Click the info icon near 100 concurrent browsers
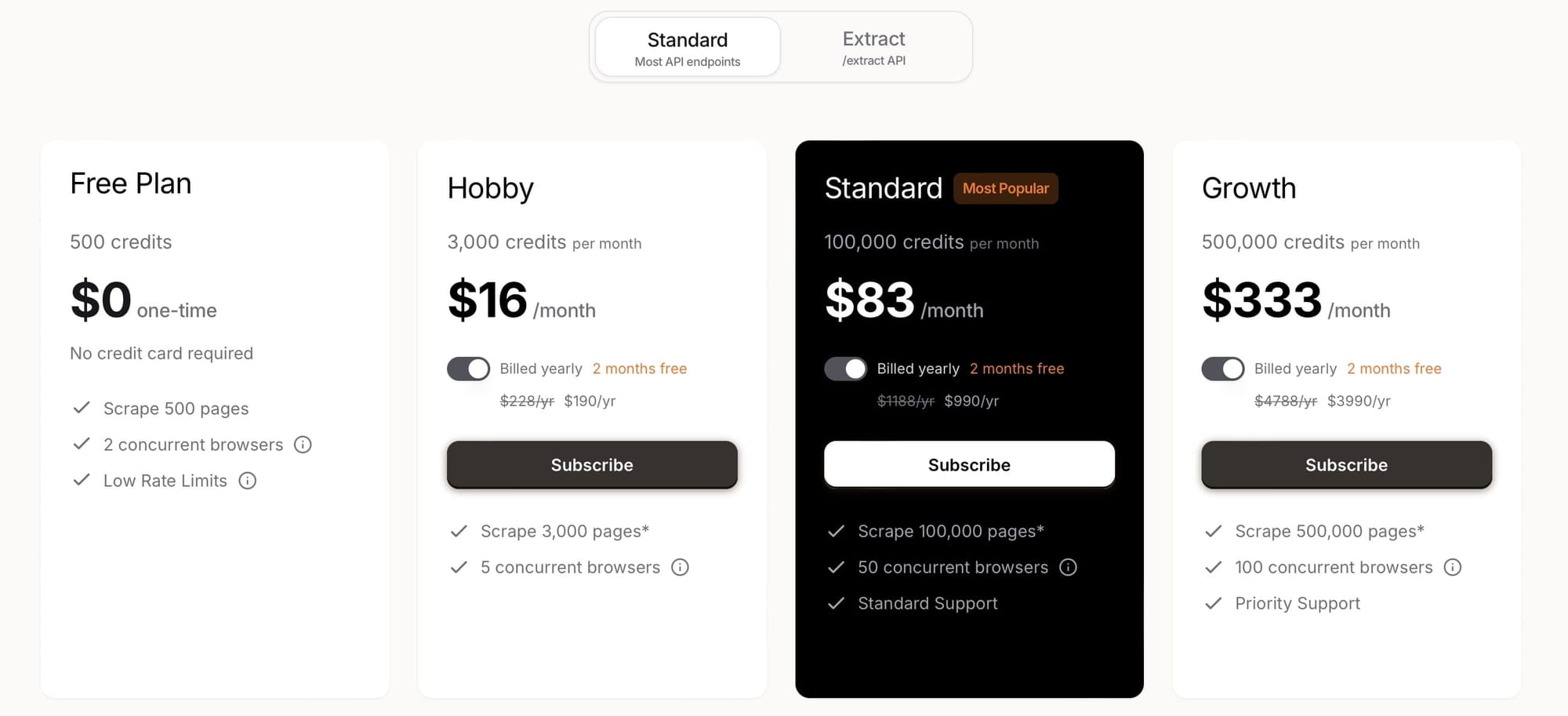Screen dimensions: 1568x716 point(1453,567)
